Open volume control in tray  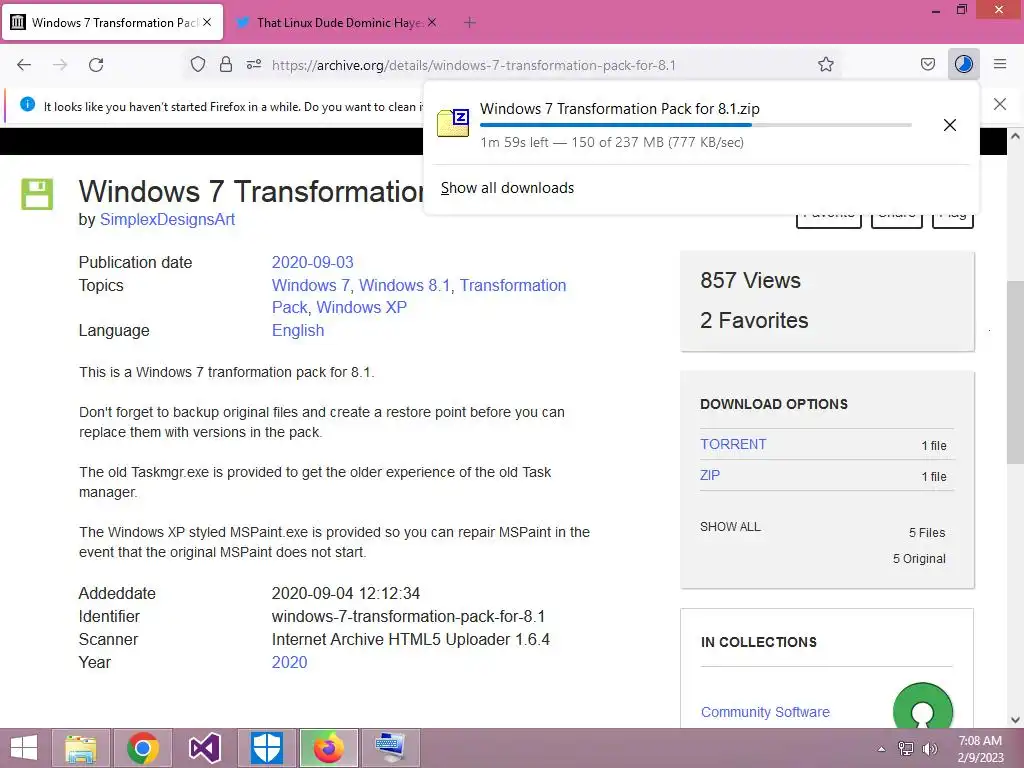[929, 749]
